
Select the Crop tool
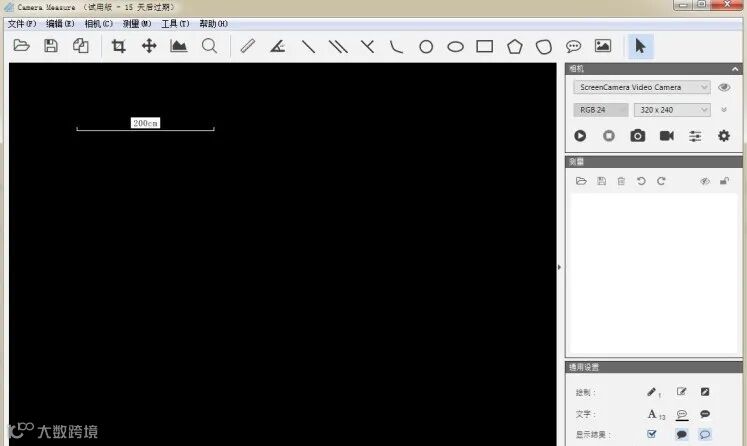pyautogui.click(x=119, y=46)
